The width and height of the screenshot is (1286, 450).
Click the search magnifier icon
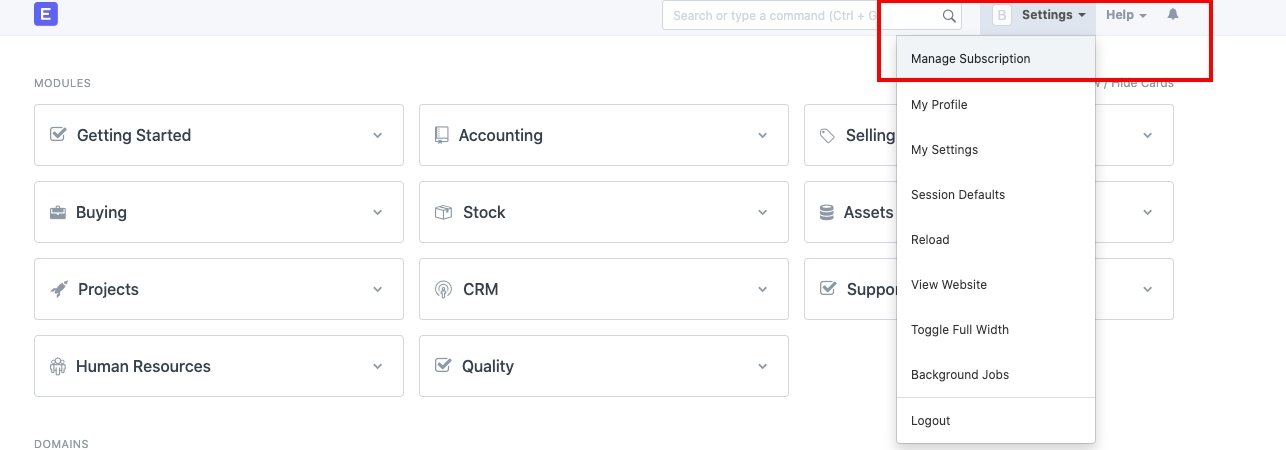click(949, 16)
